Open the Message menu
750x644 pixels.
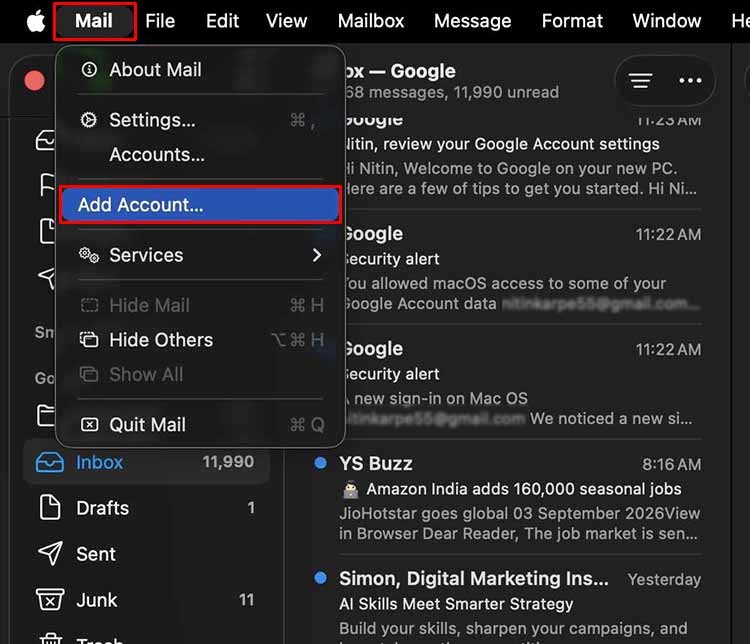click(473, 21)
